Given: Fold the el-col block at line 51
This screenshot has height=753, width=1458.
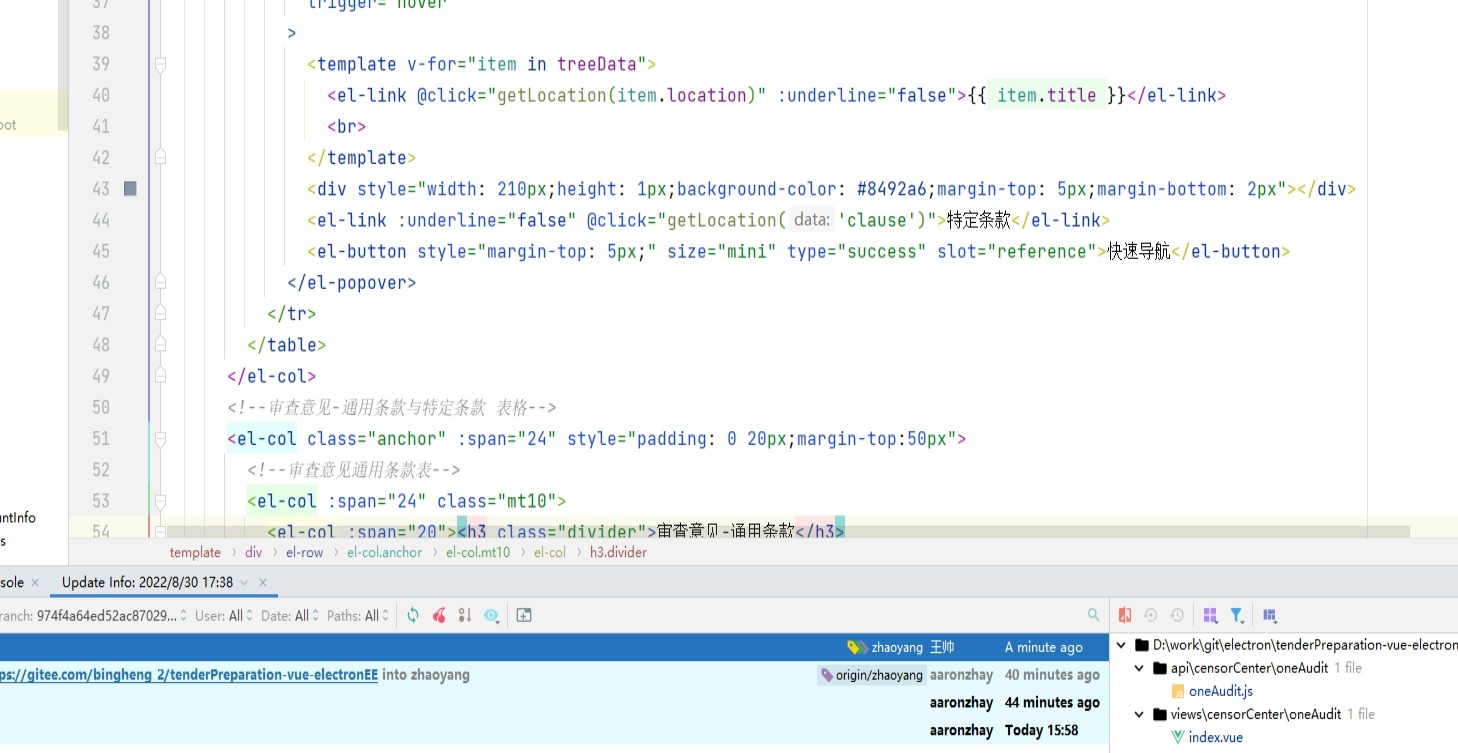Looking at the screenshot, I should [x=160, y=439].
